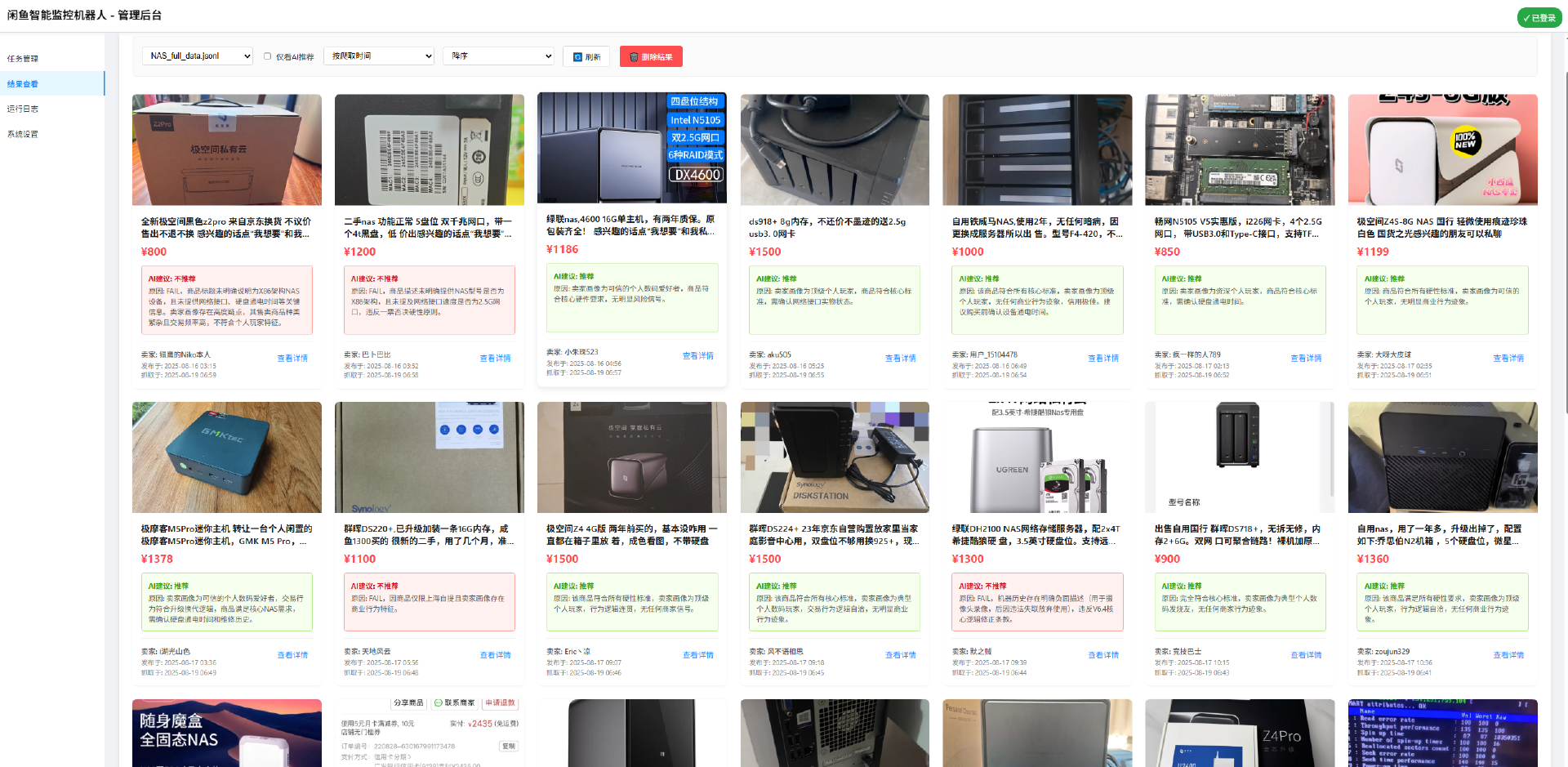
Task: Open the 按爬取时间 sort field dropdown
Action: [379, 56]
